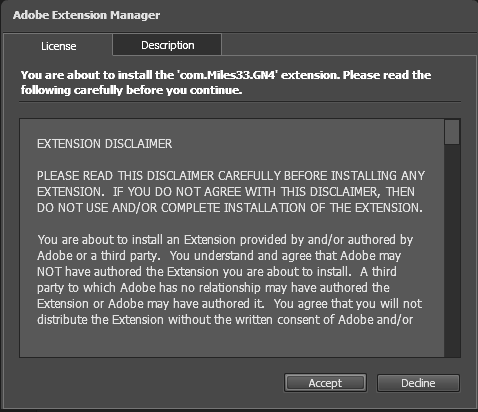This screenshot has width=478, height=412.
Task: Click empty area at bottom of license text box
Action: [232, 343]
